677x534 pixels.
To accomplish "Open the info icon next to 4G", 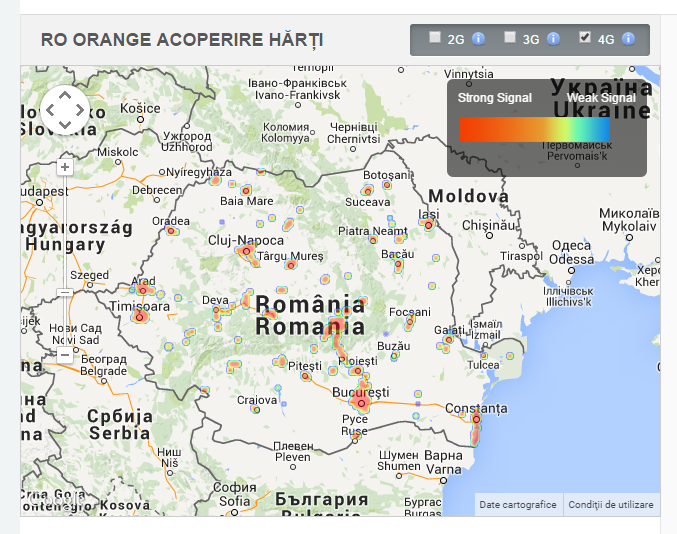I will 628,39.
